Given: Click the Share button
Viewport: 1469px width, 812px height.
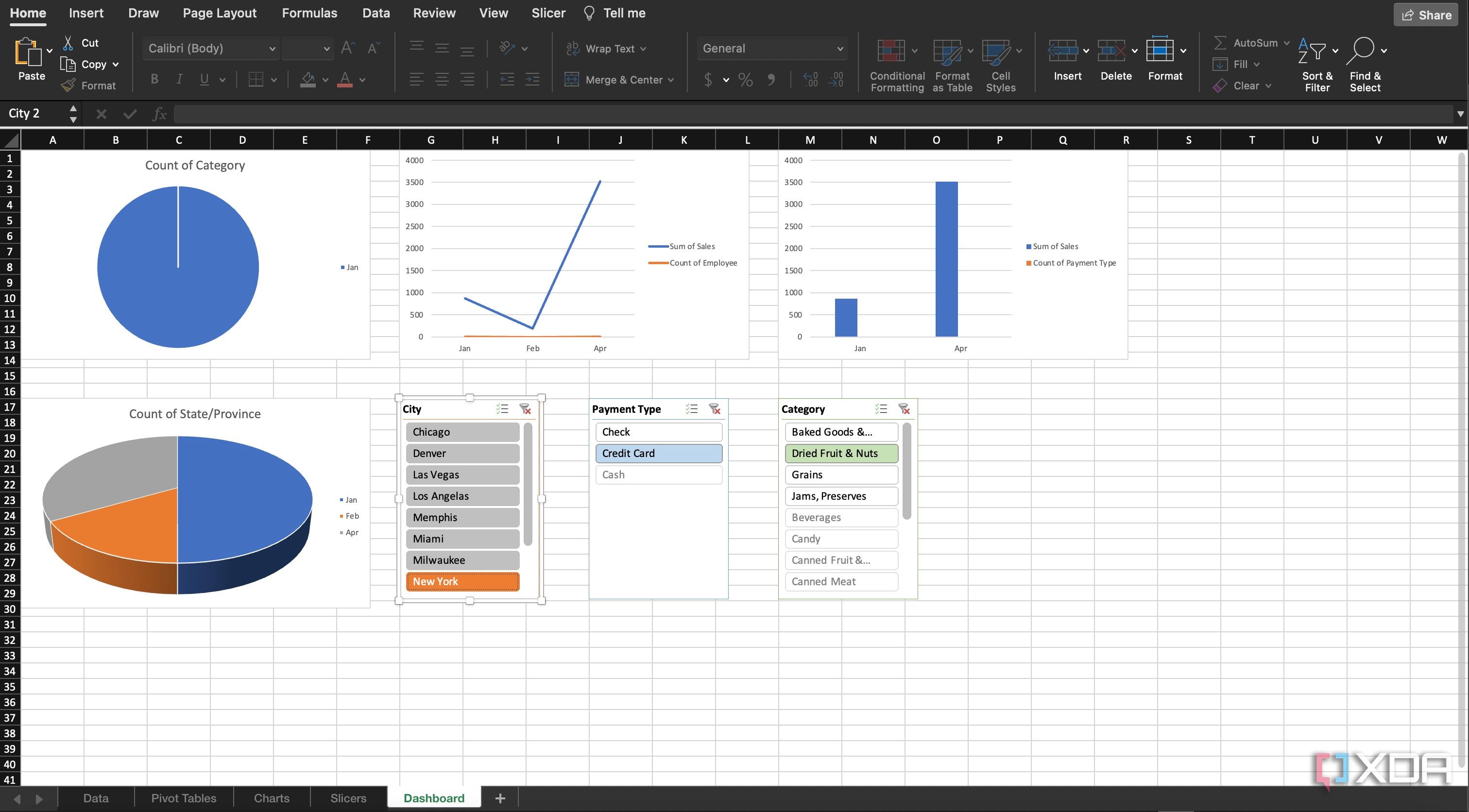Looking at the screenshot, I should pos(1427,15).
